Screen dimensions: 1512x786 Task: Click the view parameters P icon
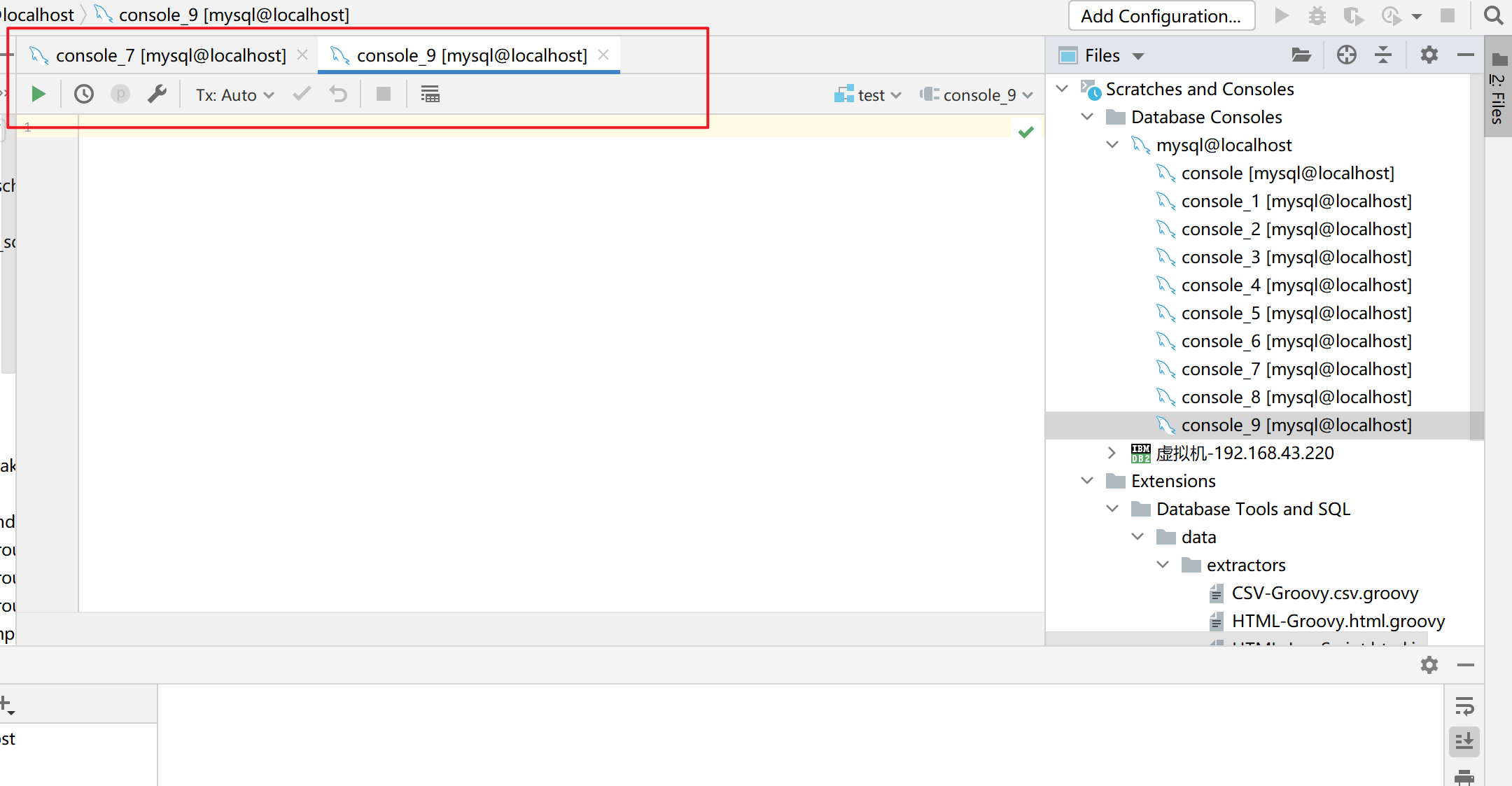pyautogui.click(x=120, y=94)
